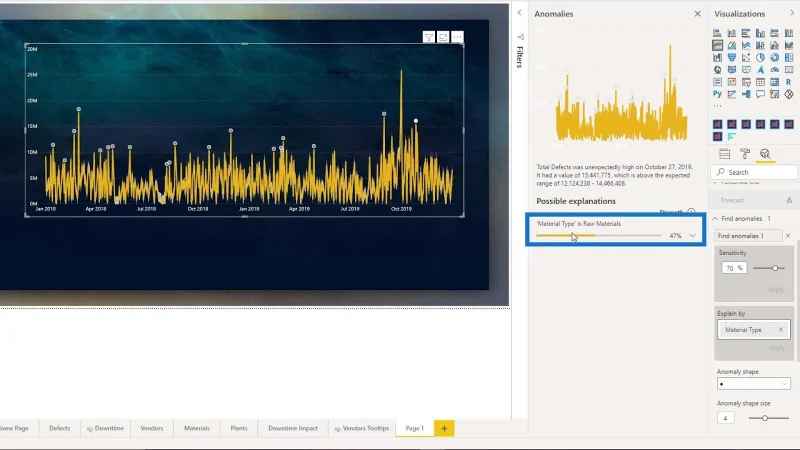Select the Python visual

click(717, 94)
